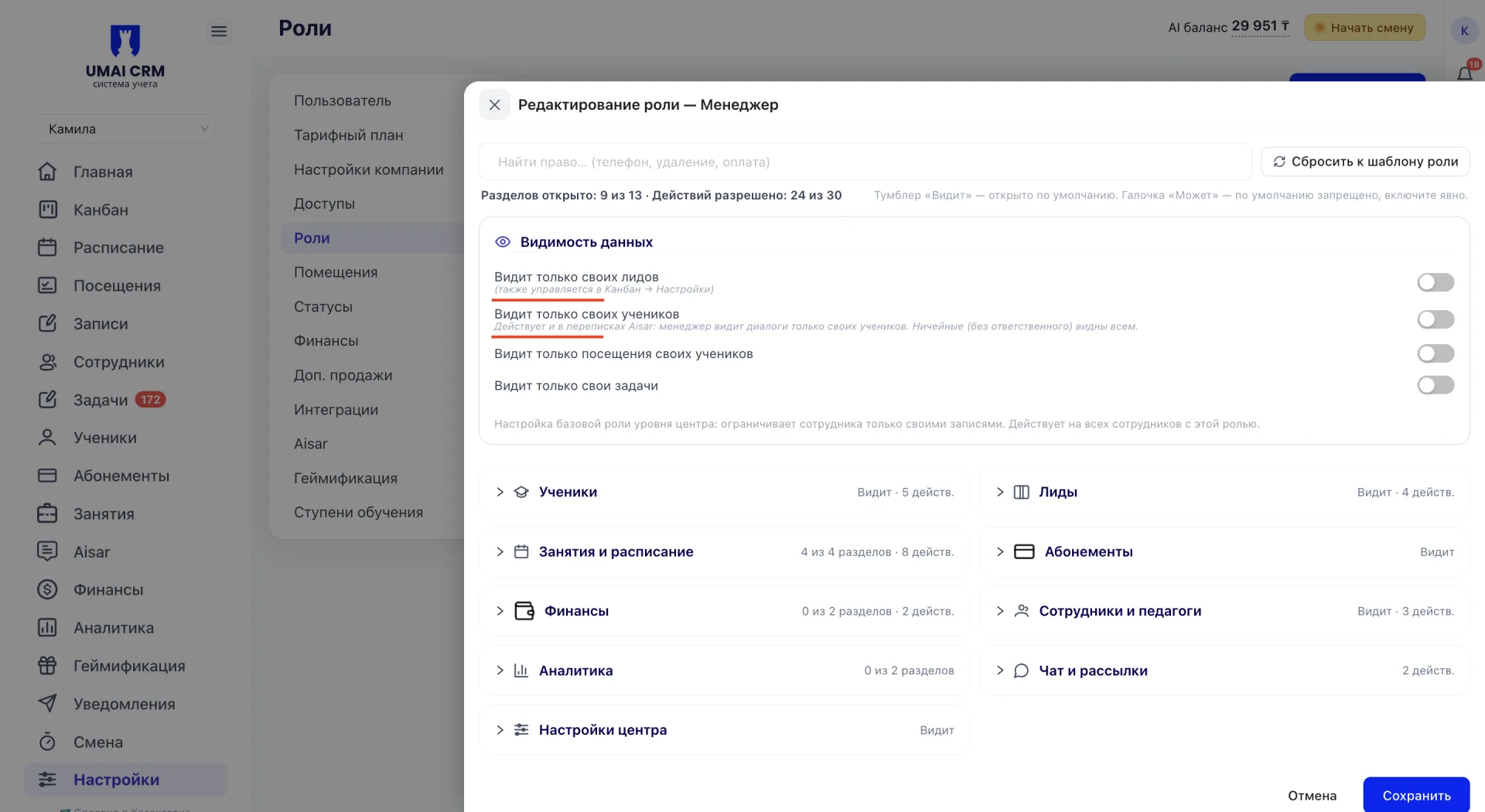Click the Канбан board icon
The height and width of the screenshot is (812, 1485).
[x=47, y=210]
